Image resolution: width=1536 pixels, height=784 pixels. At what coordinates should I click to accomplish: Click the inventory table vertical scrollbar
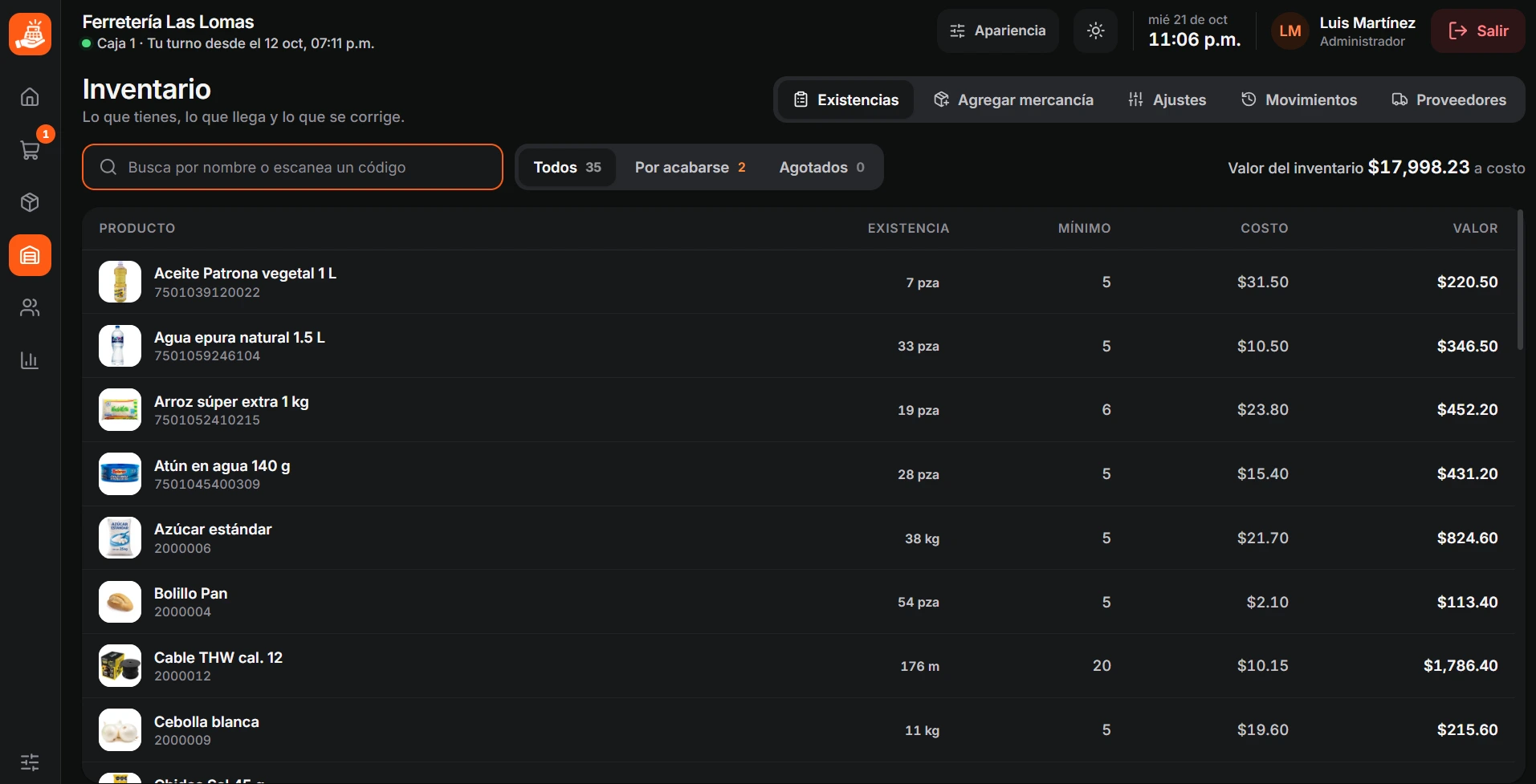click(x=1520, y=280)
